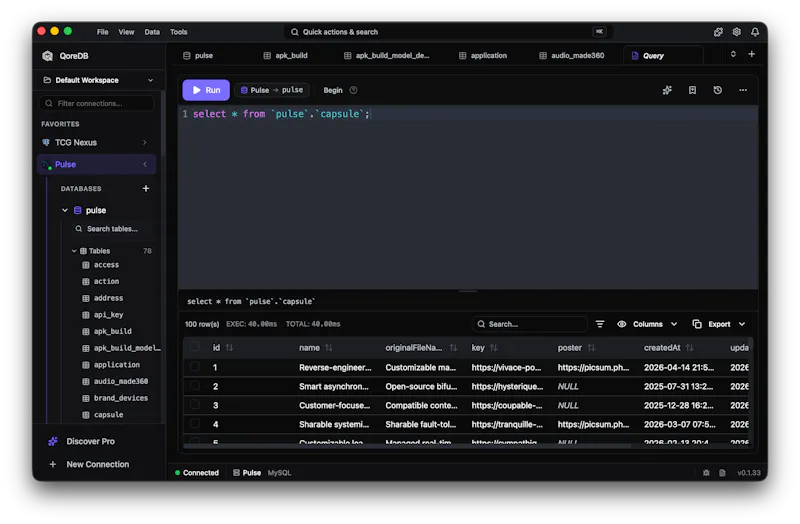
Task: Open the Pulse → pulse connection selector
Action: pos(272,90)
